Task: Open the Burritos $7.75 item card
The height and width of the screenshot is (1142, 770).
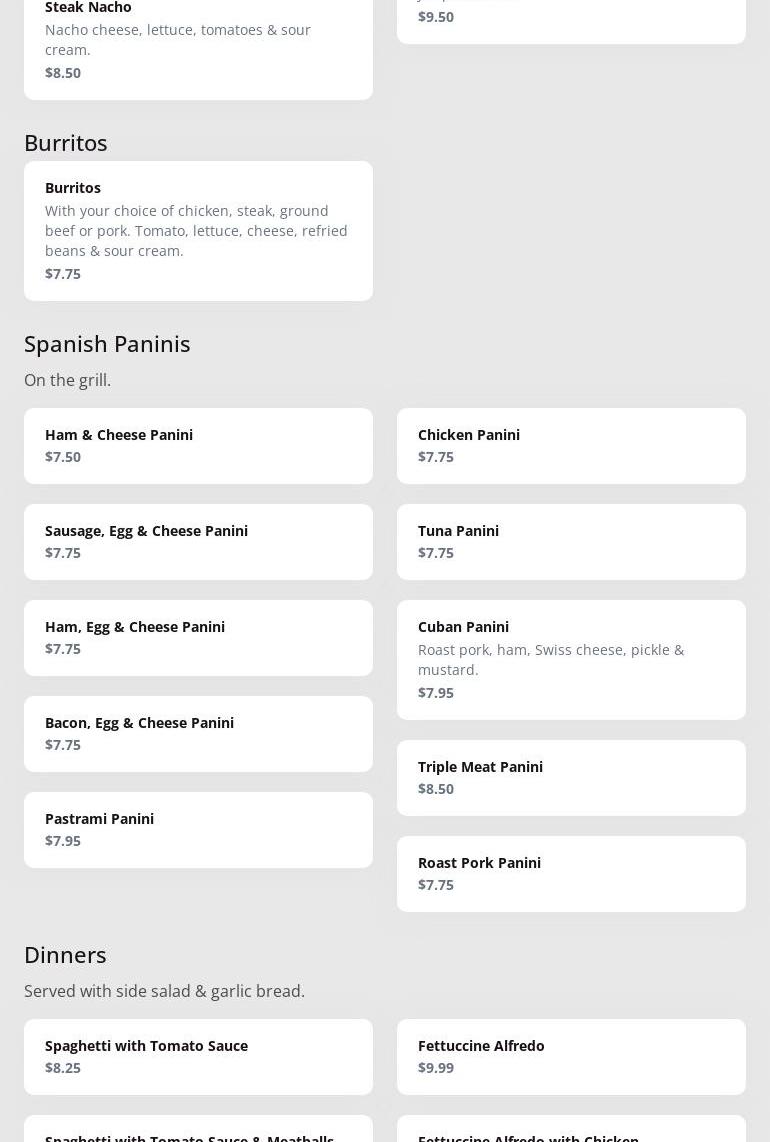Action: coord(198,231)
